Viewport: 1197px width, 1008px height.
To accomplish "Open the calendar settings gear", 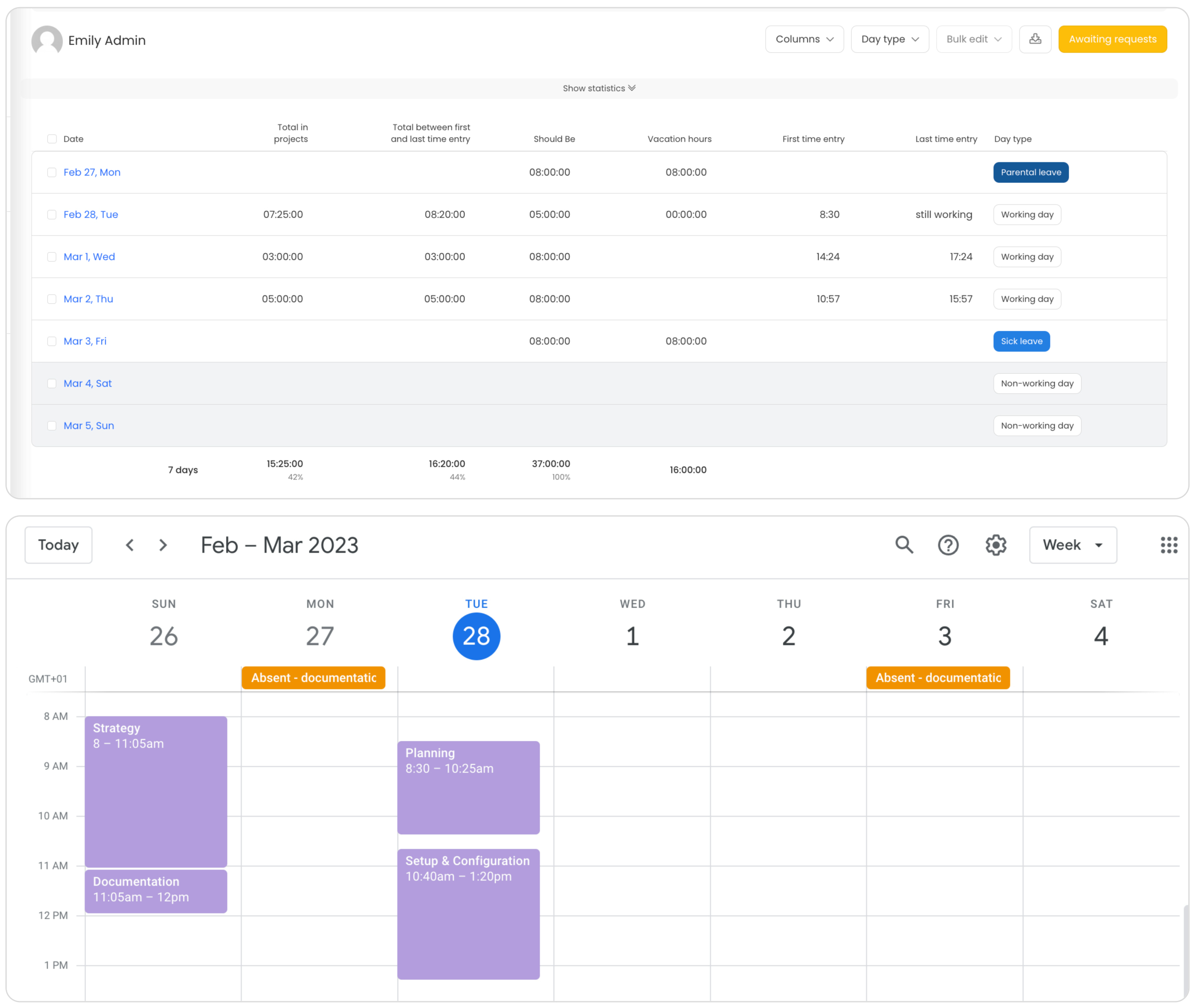I will coord(995,545).
